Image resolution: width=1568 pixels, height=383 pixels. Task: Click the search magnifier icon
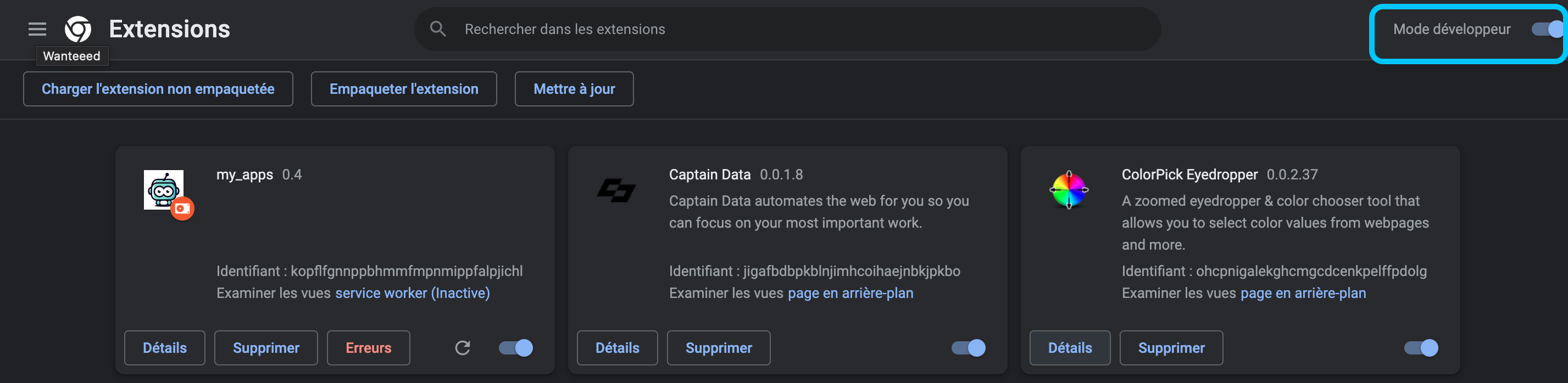pos(438,29)
